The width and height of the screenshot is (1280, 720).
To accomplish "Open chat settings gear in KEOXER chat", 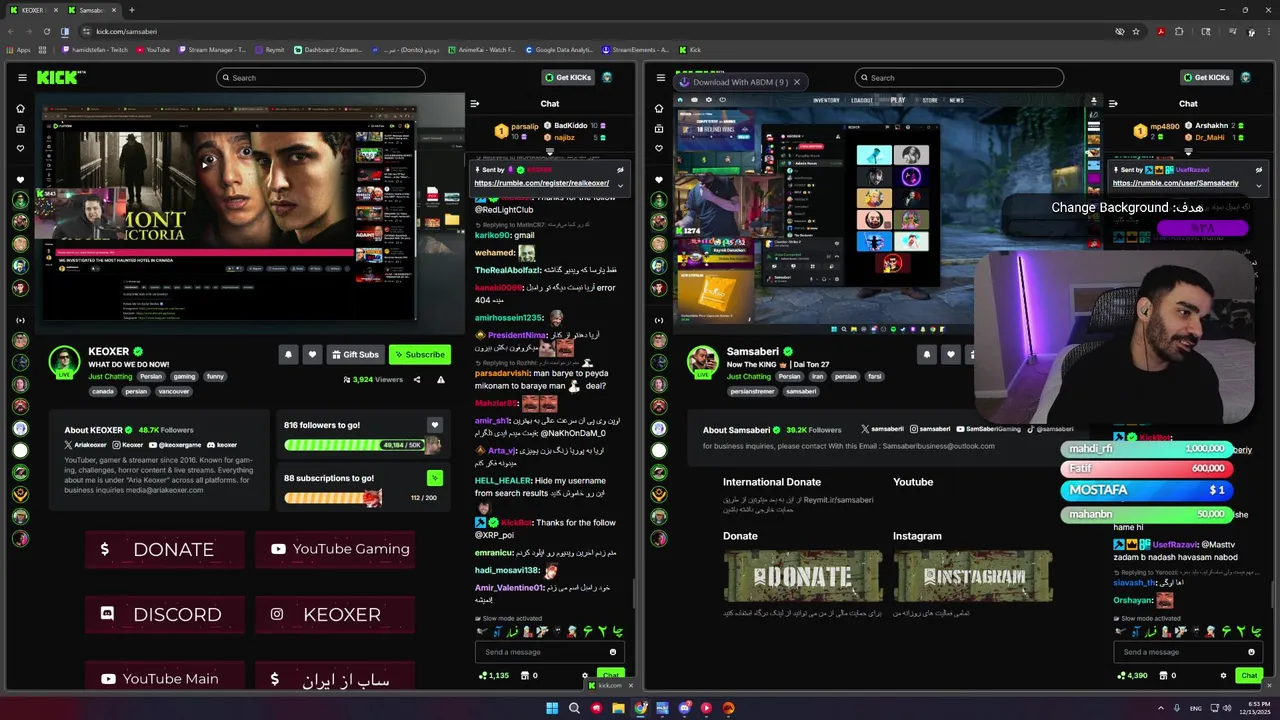I will 585,676.
